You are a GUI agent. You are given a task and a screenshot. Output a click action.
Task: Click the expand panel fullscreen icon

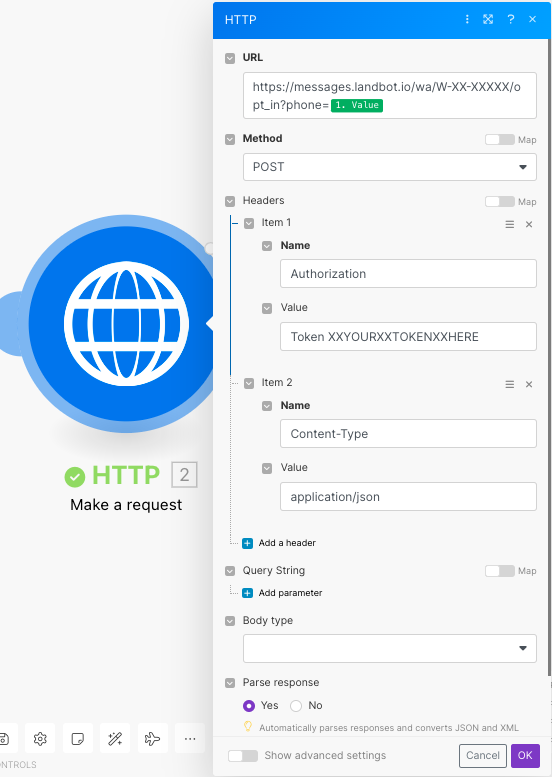(488, 19)
